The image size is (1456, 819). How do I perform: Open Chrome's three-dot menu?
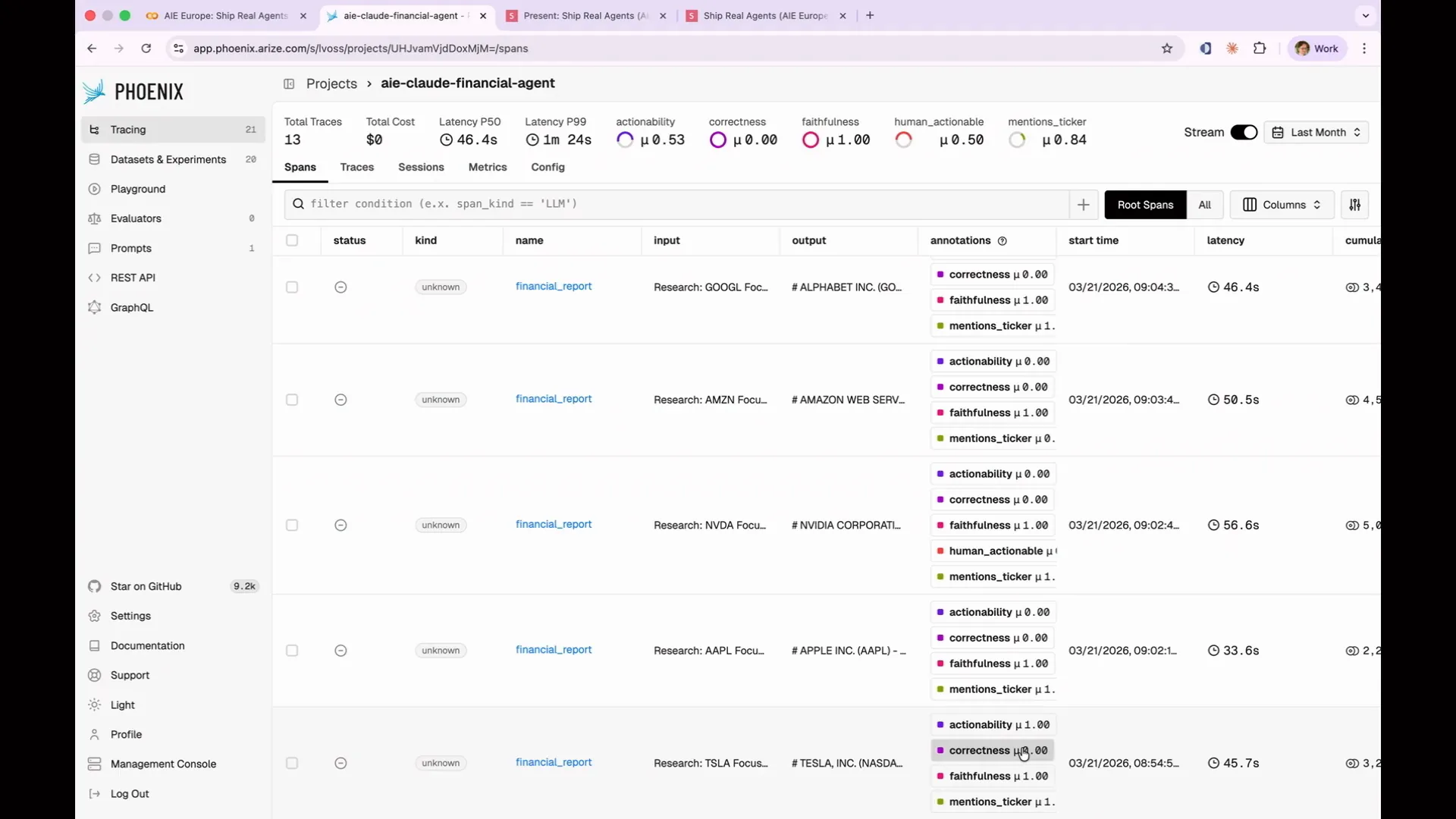point(1364,49)
